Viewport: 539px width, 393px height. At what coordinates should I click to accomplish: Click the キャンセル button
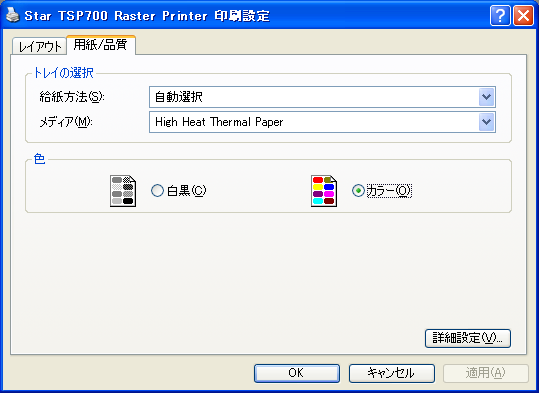(x=392, y=373)
